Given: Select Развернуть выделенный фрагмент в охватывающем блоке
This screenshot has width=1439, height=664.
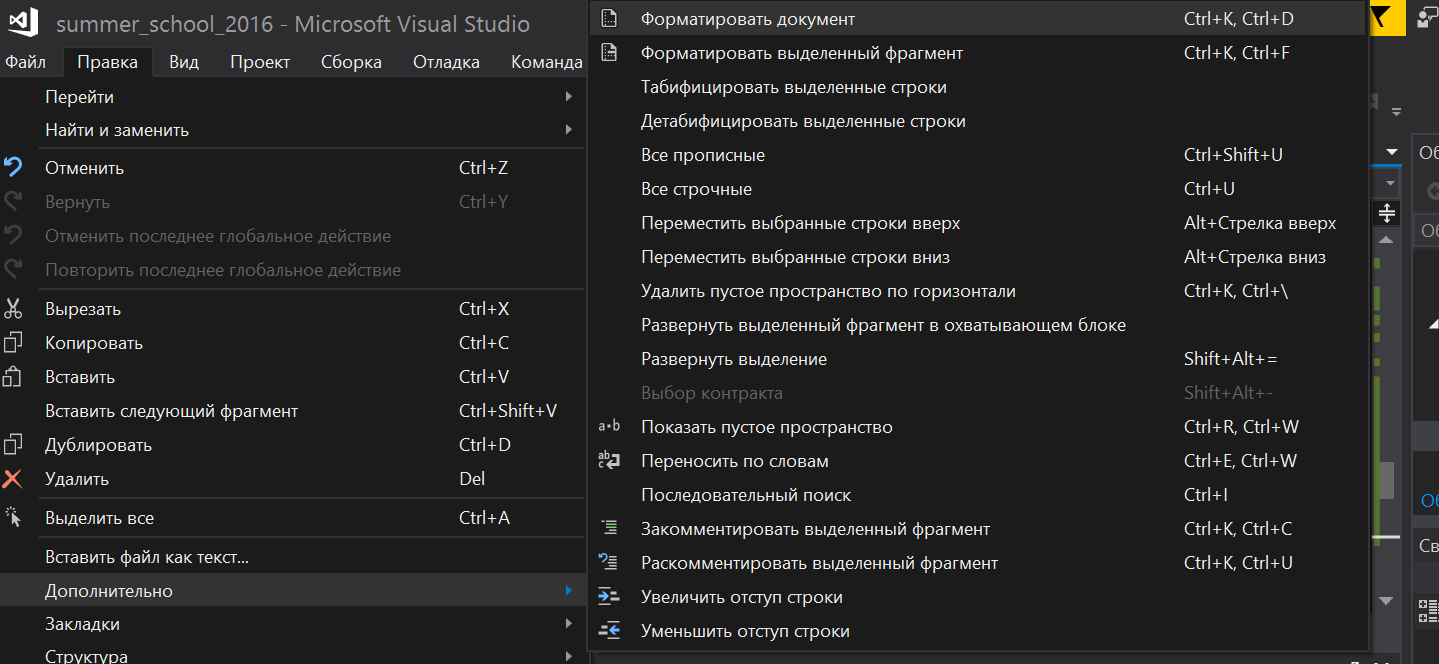Looking at the screenshot, I should (x=977, y=325).
